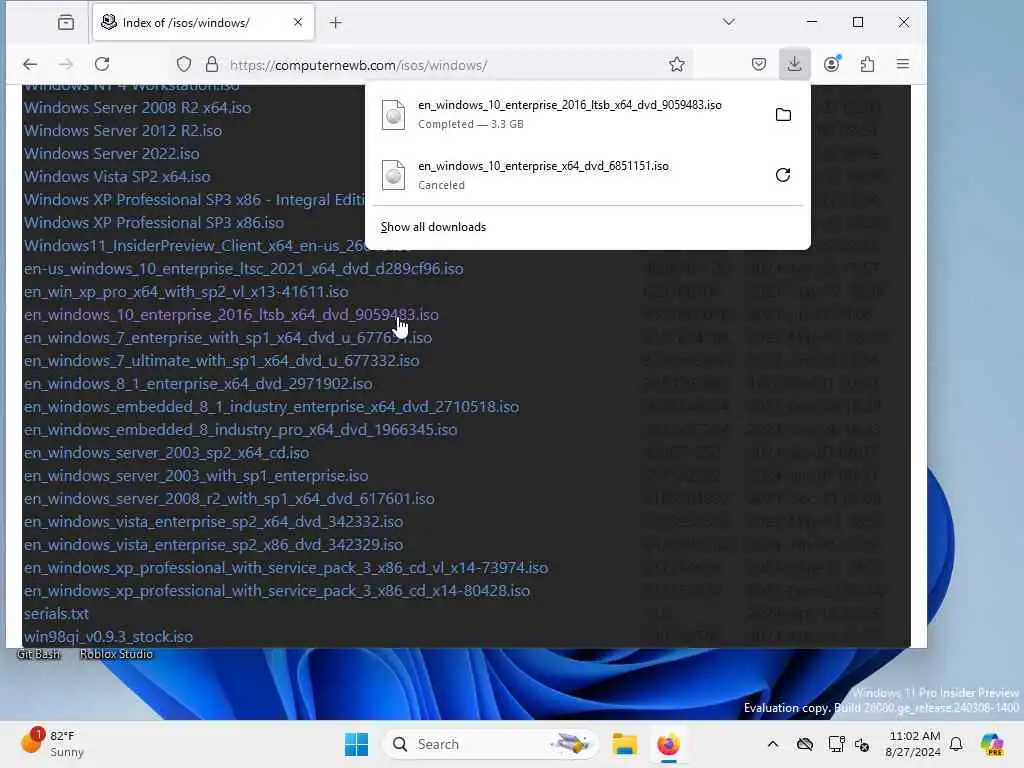Select the Index of /isos/windows/ tab
Screen dimensions: 1024x768
(203, 23)
